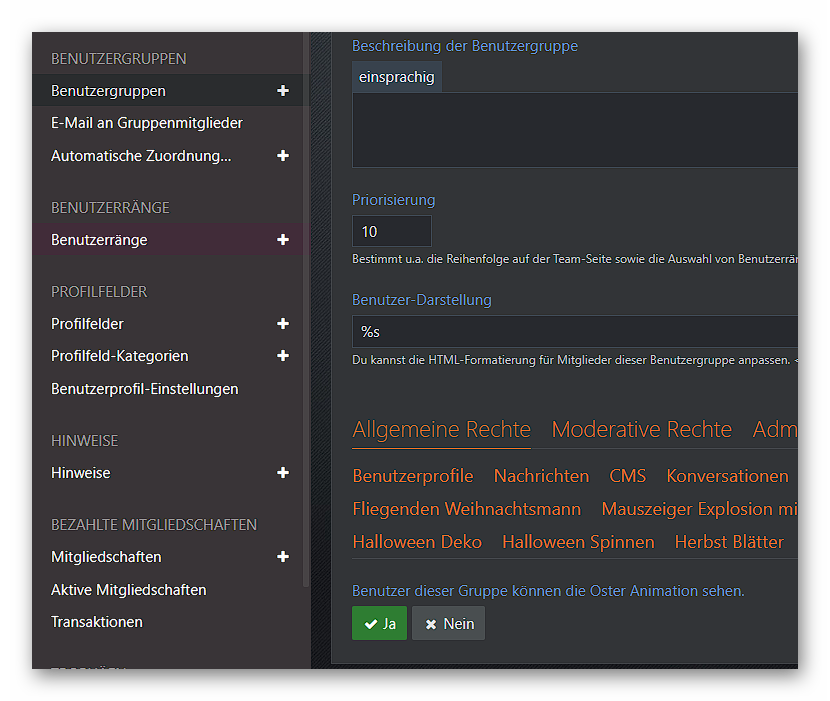The image size is (830, 701).
Task: Switch to Moderative Rechte tab
Action: (x=641, y=430)
